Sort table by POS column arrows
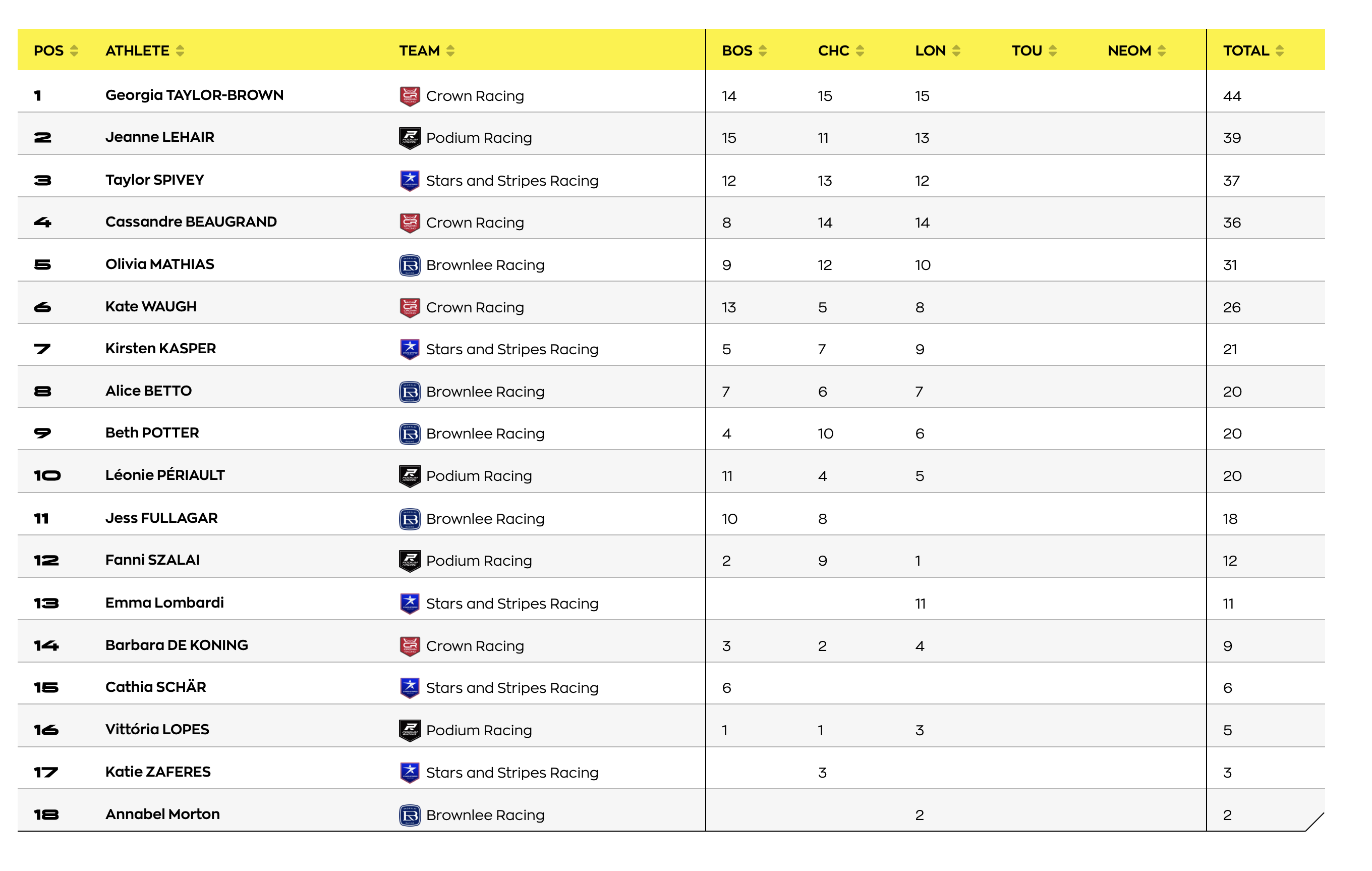The height and width of the screenshot is (871, 1372). point(74,51)
